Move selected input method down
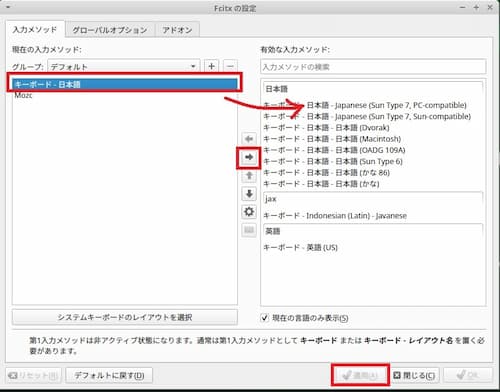 click(249, 194)
